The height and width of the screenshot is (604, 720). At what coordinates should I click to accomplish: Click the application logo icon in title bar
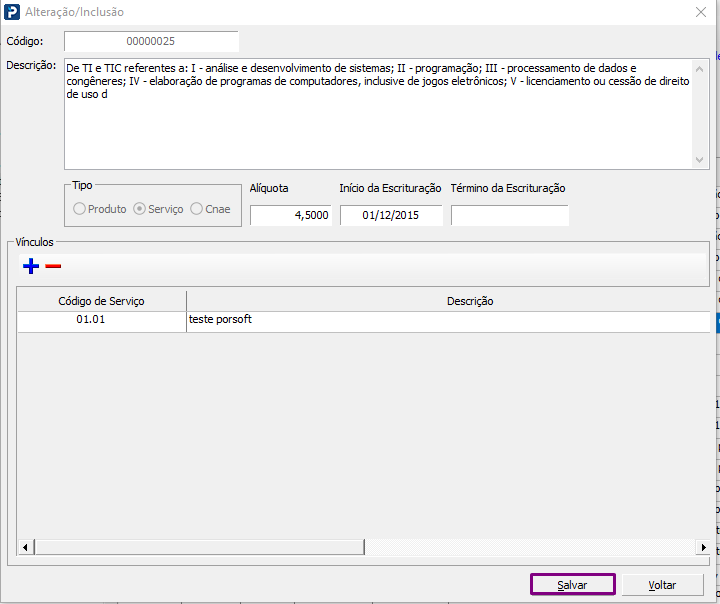(12, 12)
